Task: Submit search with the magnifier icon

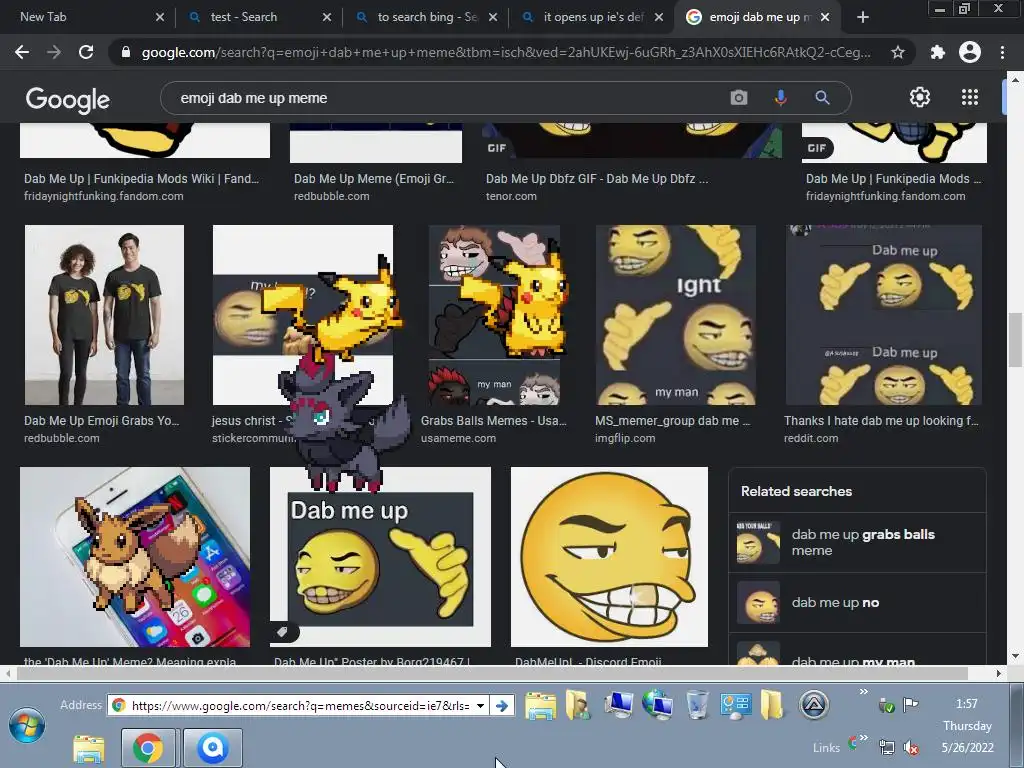Action: point(822,98)
